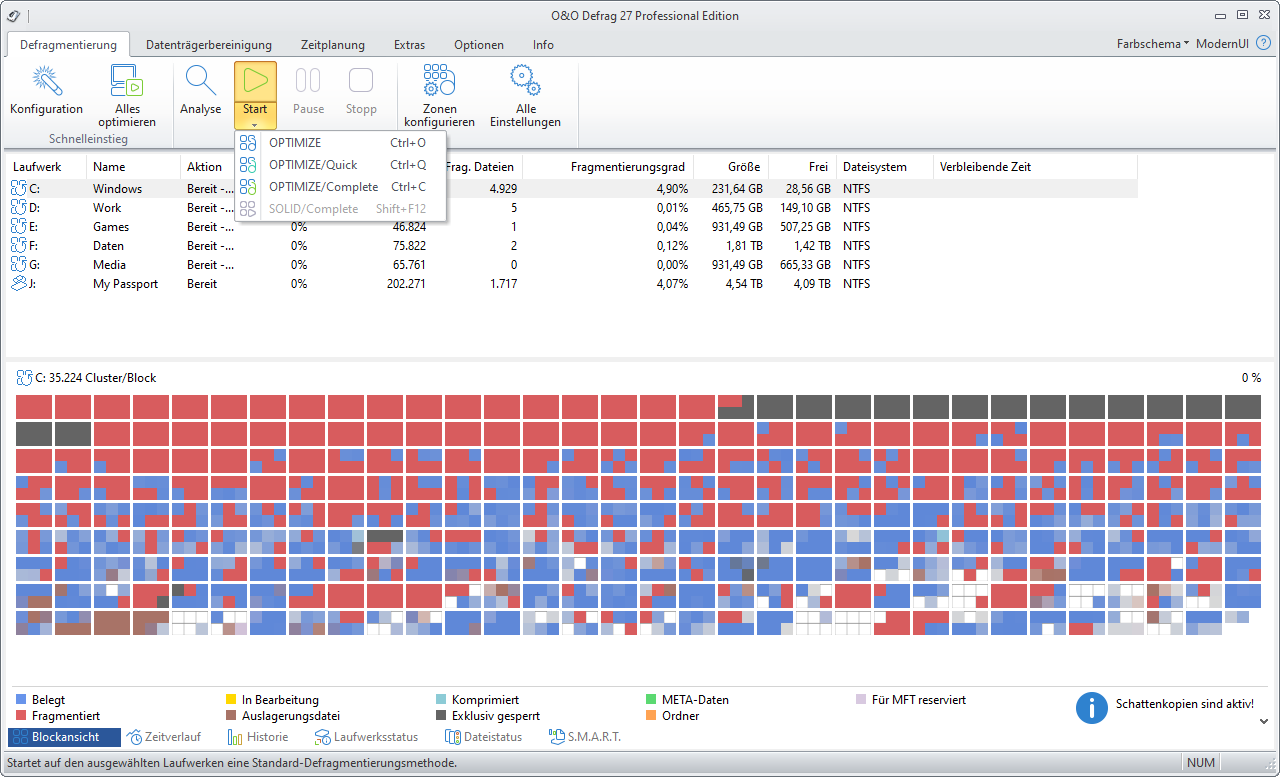Viewport: 1280px width, 777px height.
Task: Click the Laufwerksstatus icon
Action: point(323,737)
